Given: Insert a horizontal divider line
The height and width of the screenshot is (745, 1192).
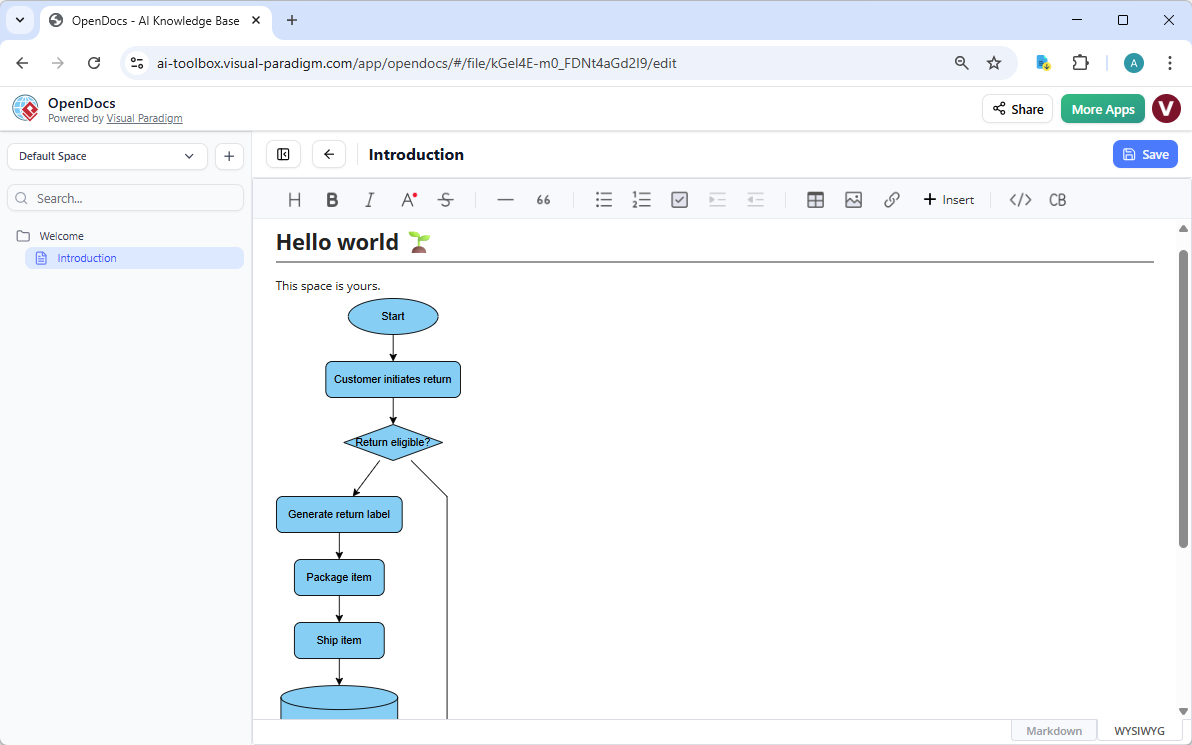Looking at the screenshot, I should tap(505, 199).
